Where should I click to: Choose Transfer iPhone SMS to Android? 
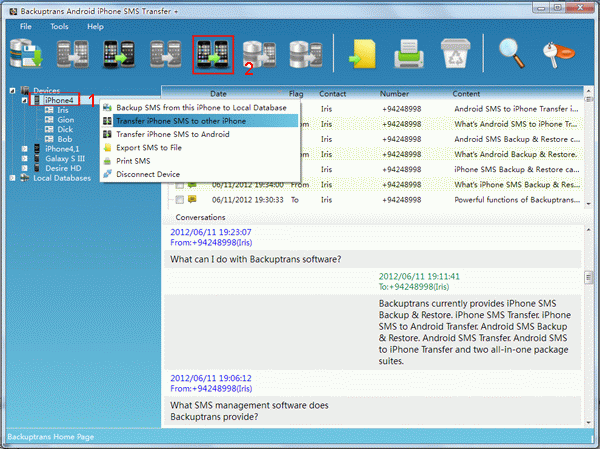[200, 134]
